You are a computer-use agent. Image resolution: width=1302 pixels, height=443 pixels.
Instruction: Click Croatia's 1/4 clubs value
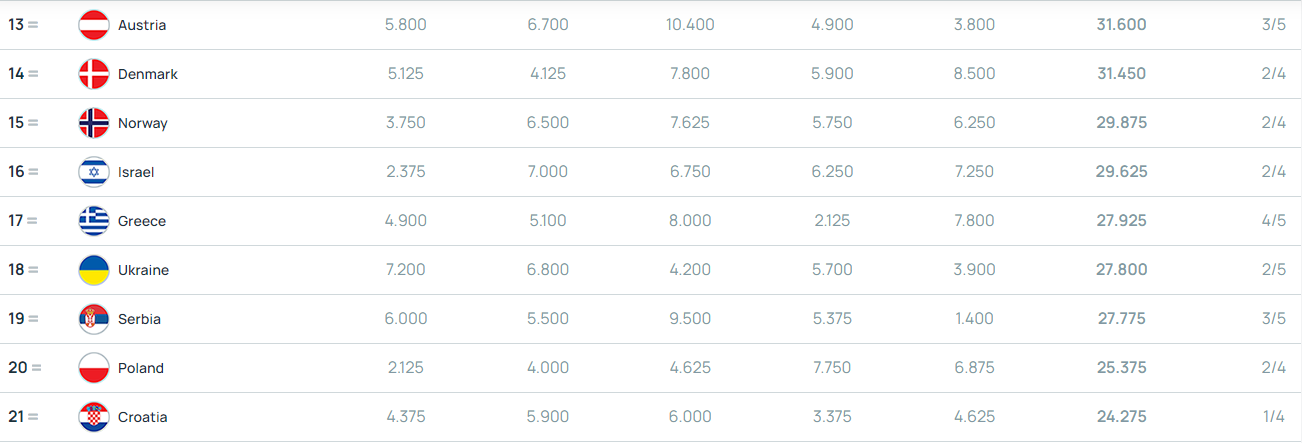coord(1273,417)
